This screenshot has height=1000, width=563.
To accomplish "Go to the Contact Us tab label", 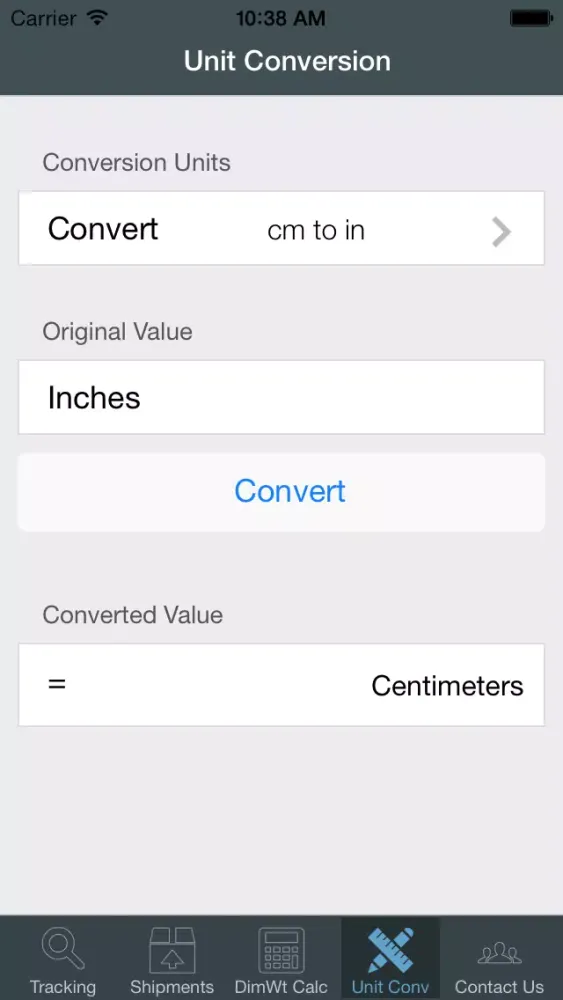I will pos(499,987).
